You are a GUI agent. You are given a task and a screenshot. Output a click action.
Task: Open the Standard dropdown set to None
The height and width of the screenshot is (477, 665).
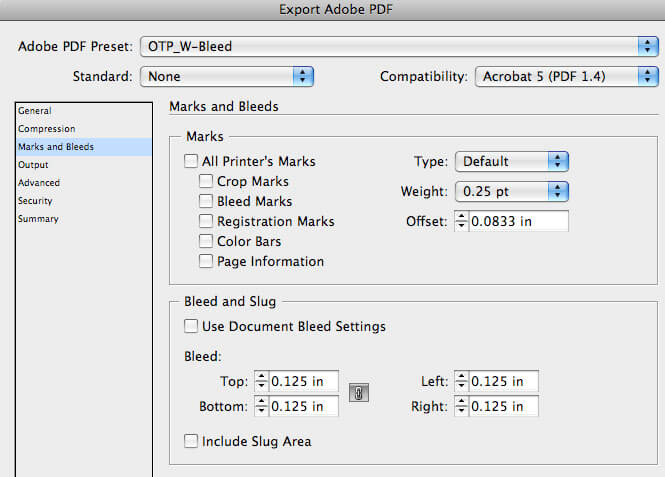227,76
